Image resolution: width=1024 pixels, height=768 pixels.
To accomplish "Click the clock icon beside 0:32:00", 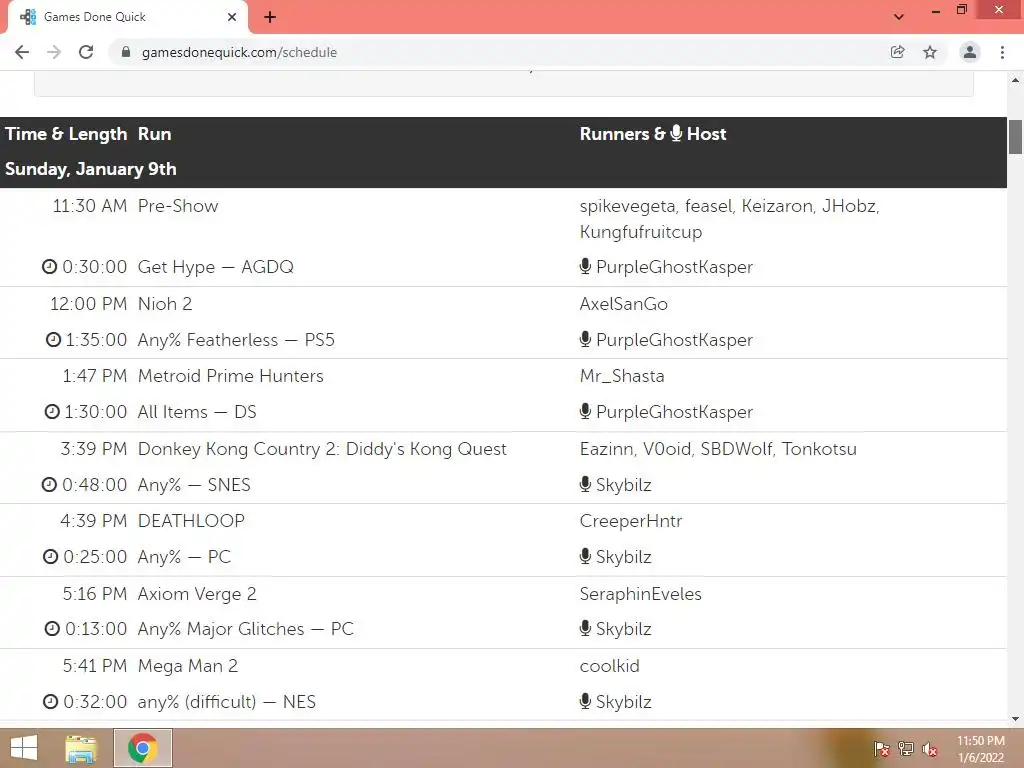I will [x=50, y=701].
